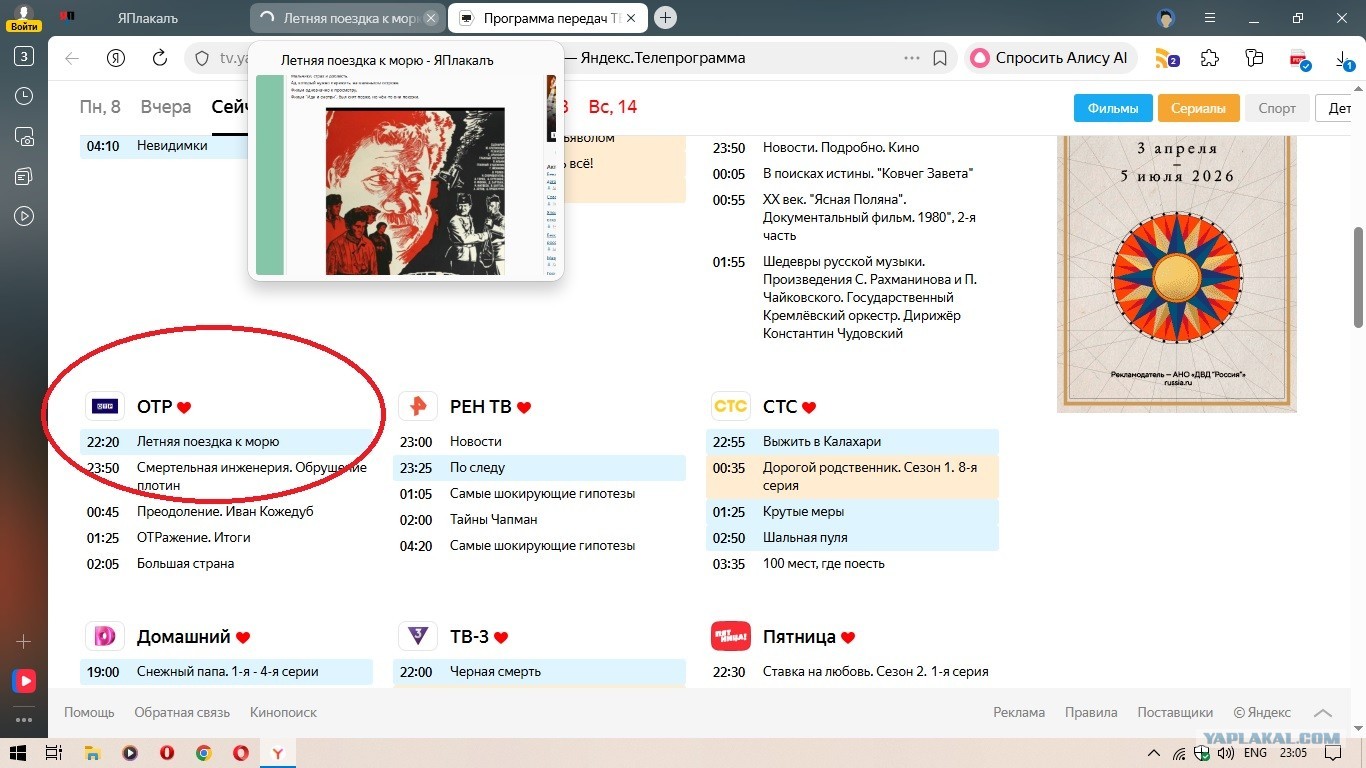The height and width of the screenshot is (768, 1366).
Task: Close the Летняя поездка к морю tab
Action: (431, 18)
